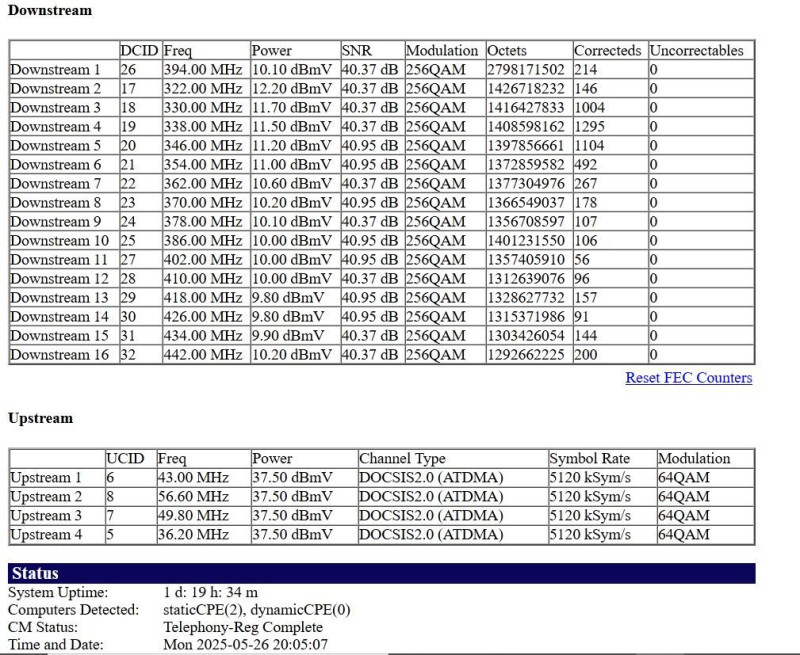Image resolution: width=800 pixels, height=655 pixels.
Task: Click the DCID column header
Action: coord(139,51)
